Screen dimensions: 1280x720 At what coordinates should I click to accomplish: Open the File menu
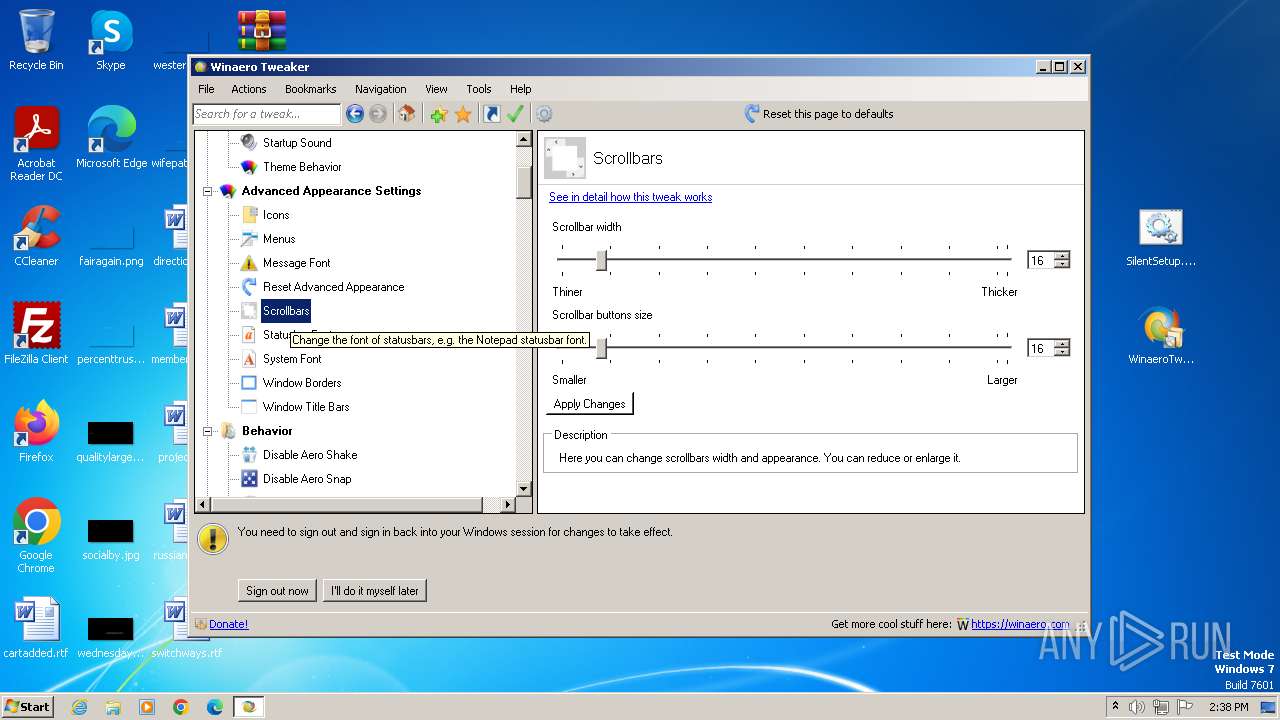point(206,89)
